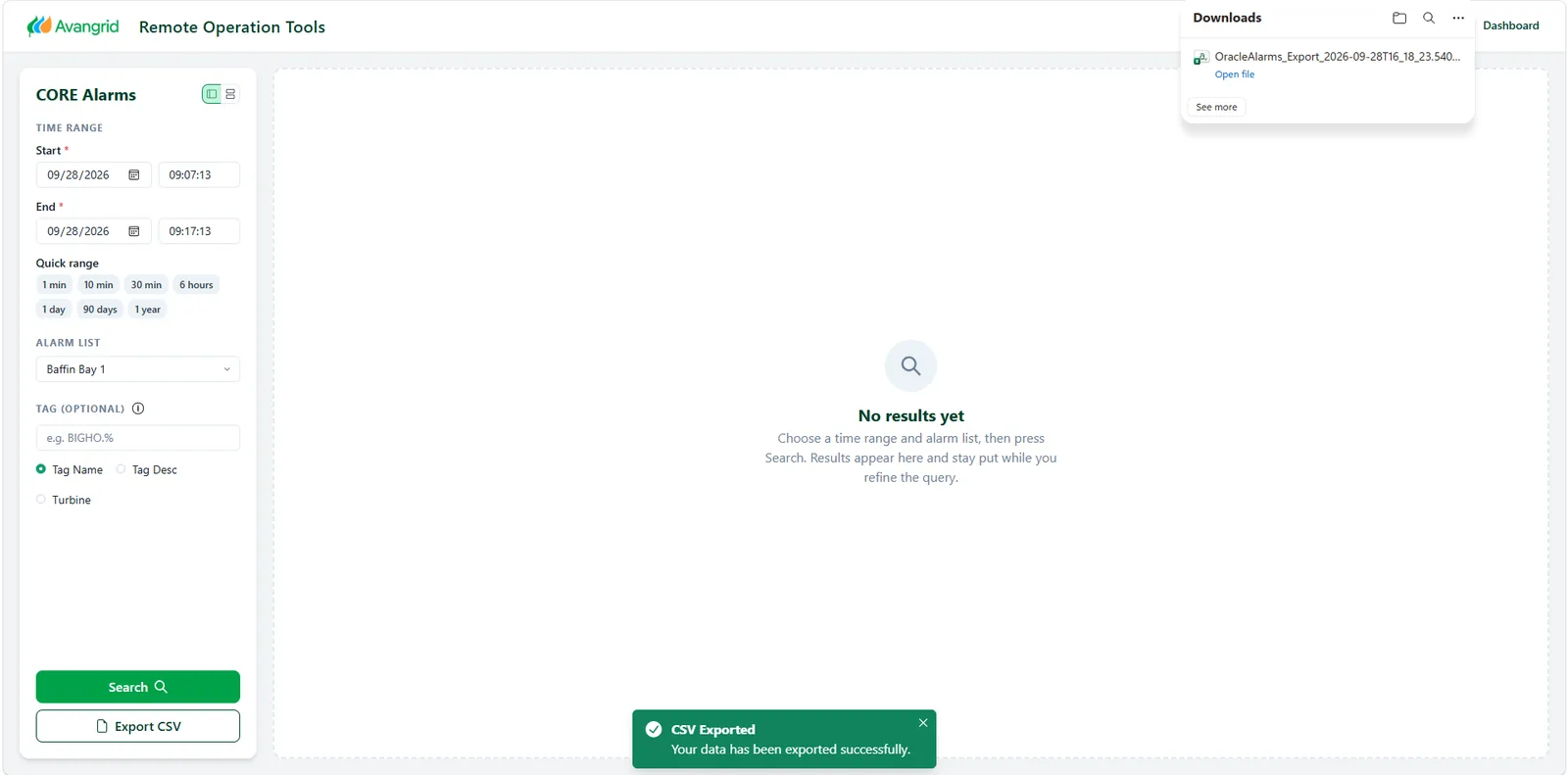Set quick range to 30 min
Screen dimensions: 1568x775
146,285
